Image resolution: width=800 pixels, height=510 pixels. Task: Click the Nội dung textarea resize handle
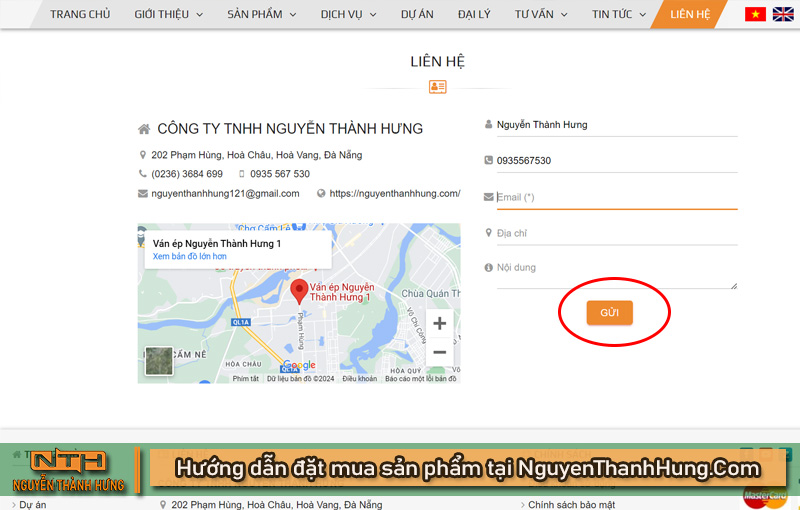[734, 286]
